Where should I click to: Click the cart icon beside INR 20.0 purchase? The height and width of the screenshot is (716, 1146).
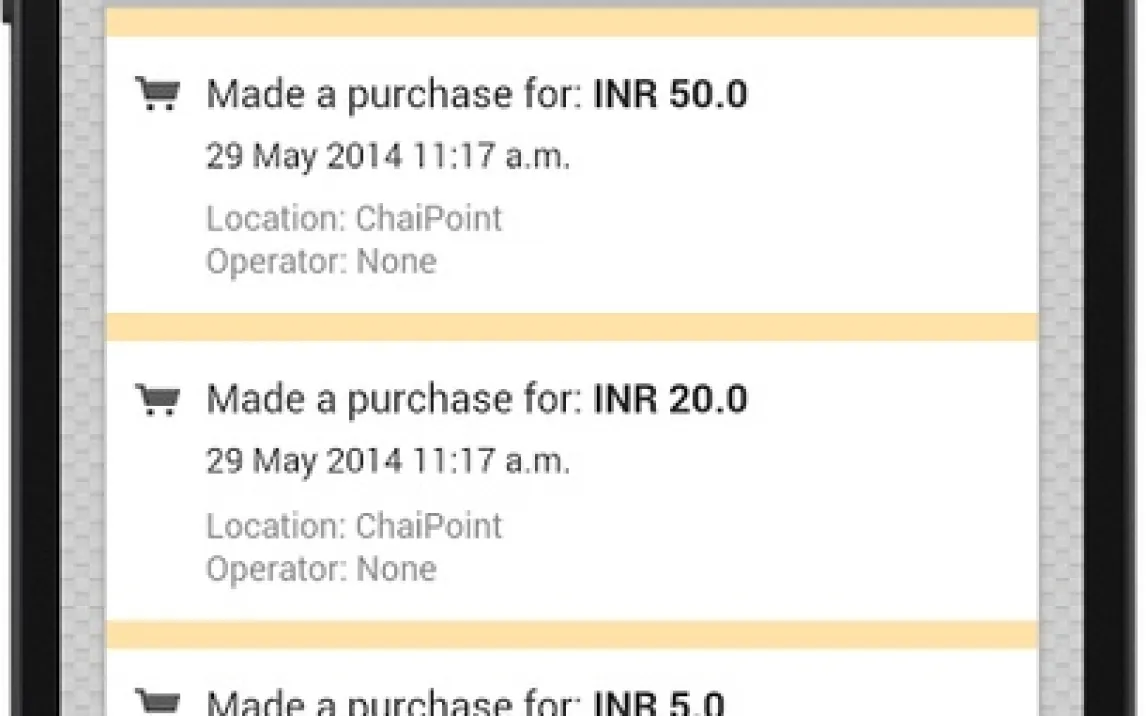pos(158,400)
